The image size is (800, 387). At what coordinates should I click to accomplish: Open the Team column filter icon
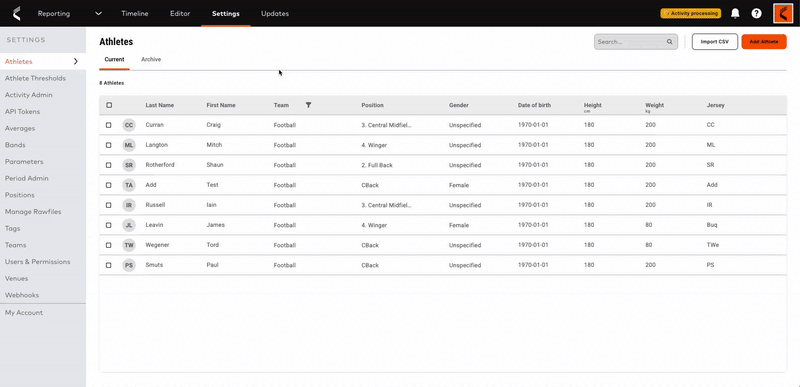(308, 105)
